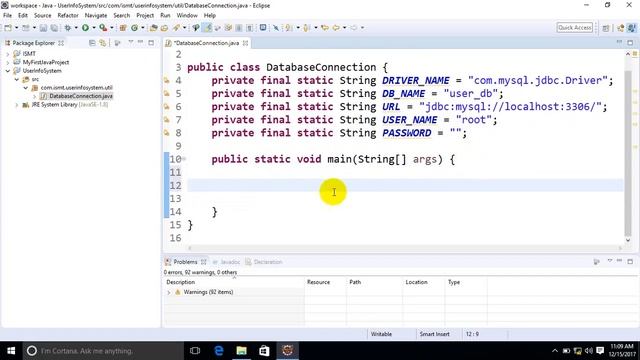Expand the Warnings (92 items) row

(169, 292)
